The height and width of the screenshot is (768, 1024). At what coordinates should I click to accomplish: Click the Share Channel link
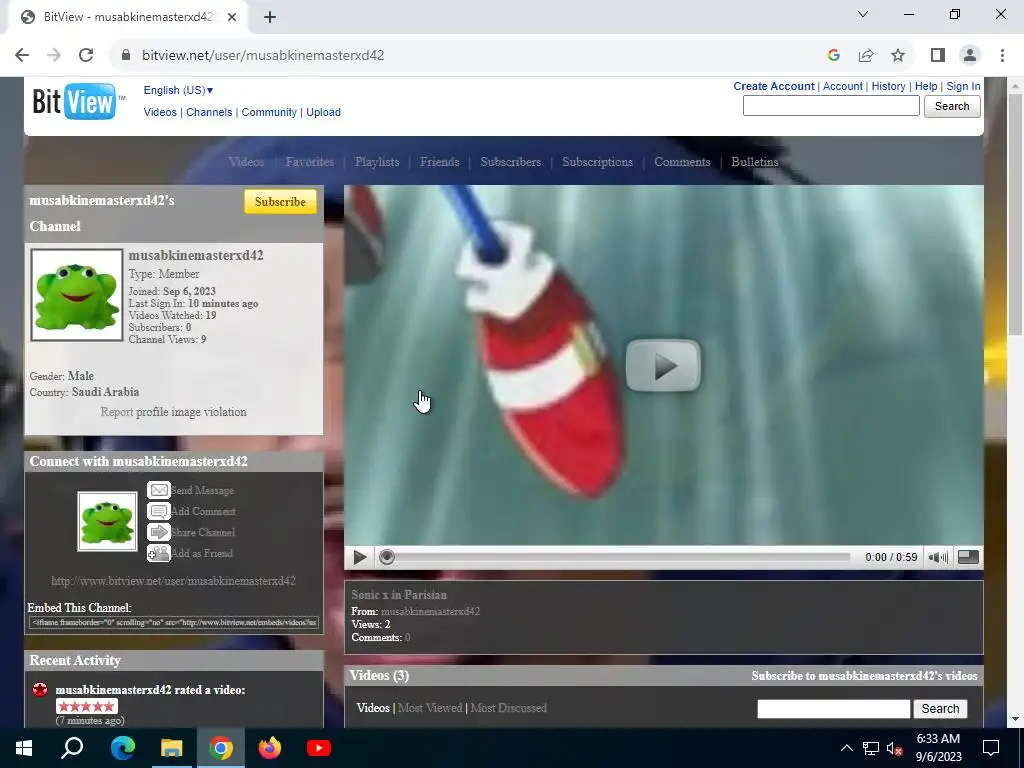click(x=203, y=532)
